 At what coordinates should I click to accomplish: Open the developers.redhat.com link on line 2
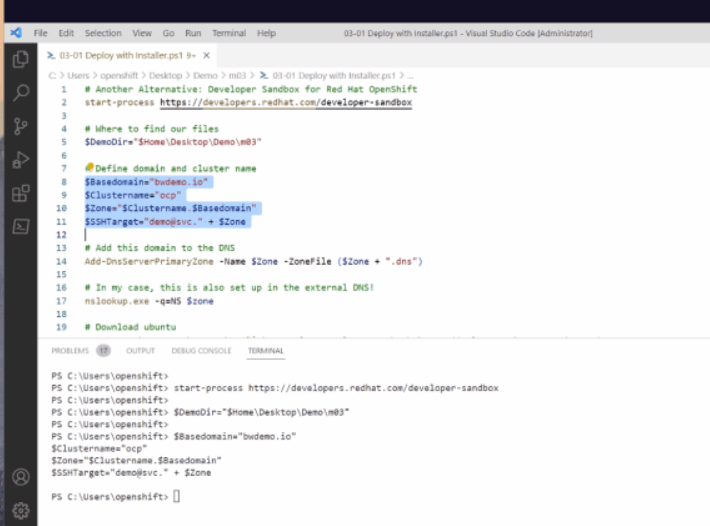pyautogui.click(x=286, y=102)
